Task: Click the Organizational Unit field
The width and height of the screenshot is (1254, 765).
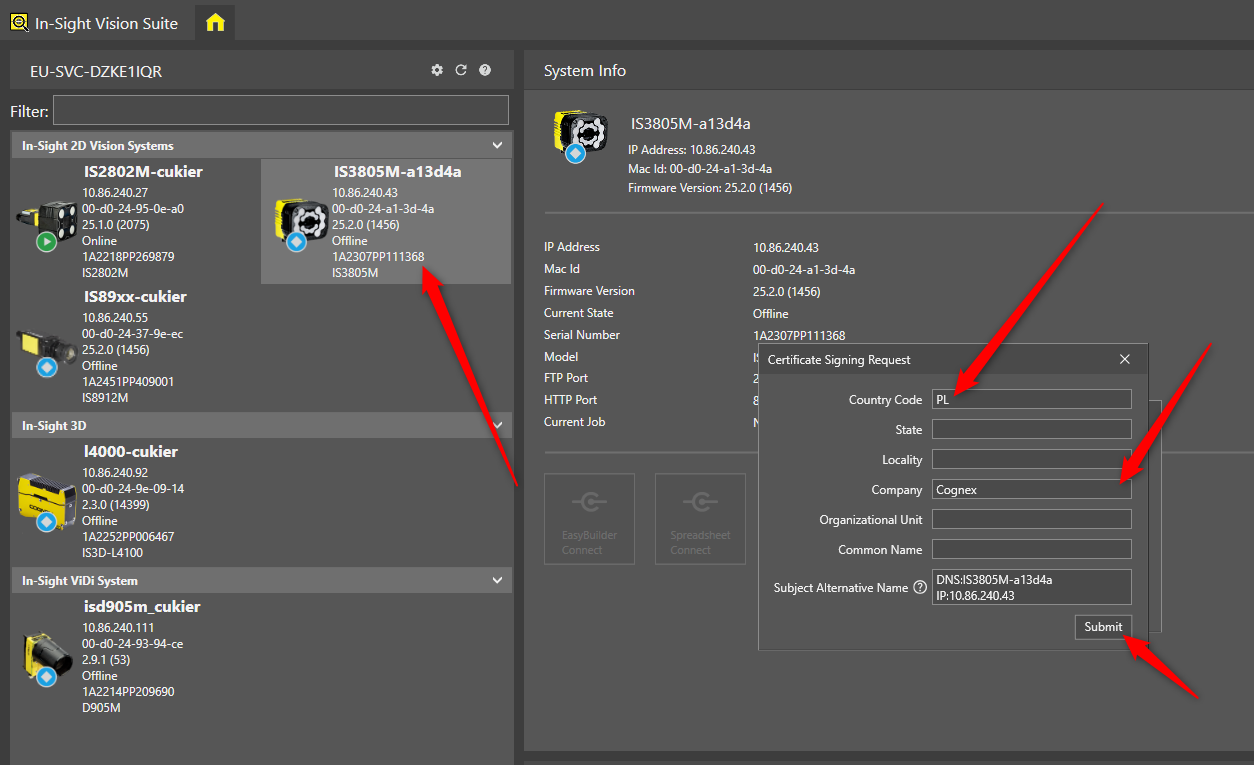Action: 1031,520
